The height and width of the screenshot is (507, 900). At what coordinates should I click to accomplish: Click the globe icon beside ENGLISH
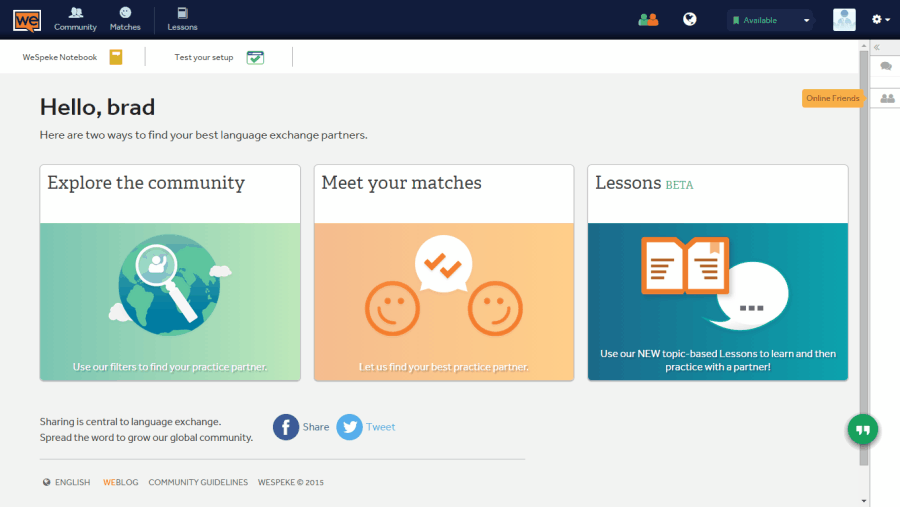46,482
